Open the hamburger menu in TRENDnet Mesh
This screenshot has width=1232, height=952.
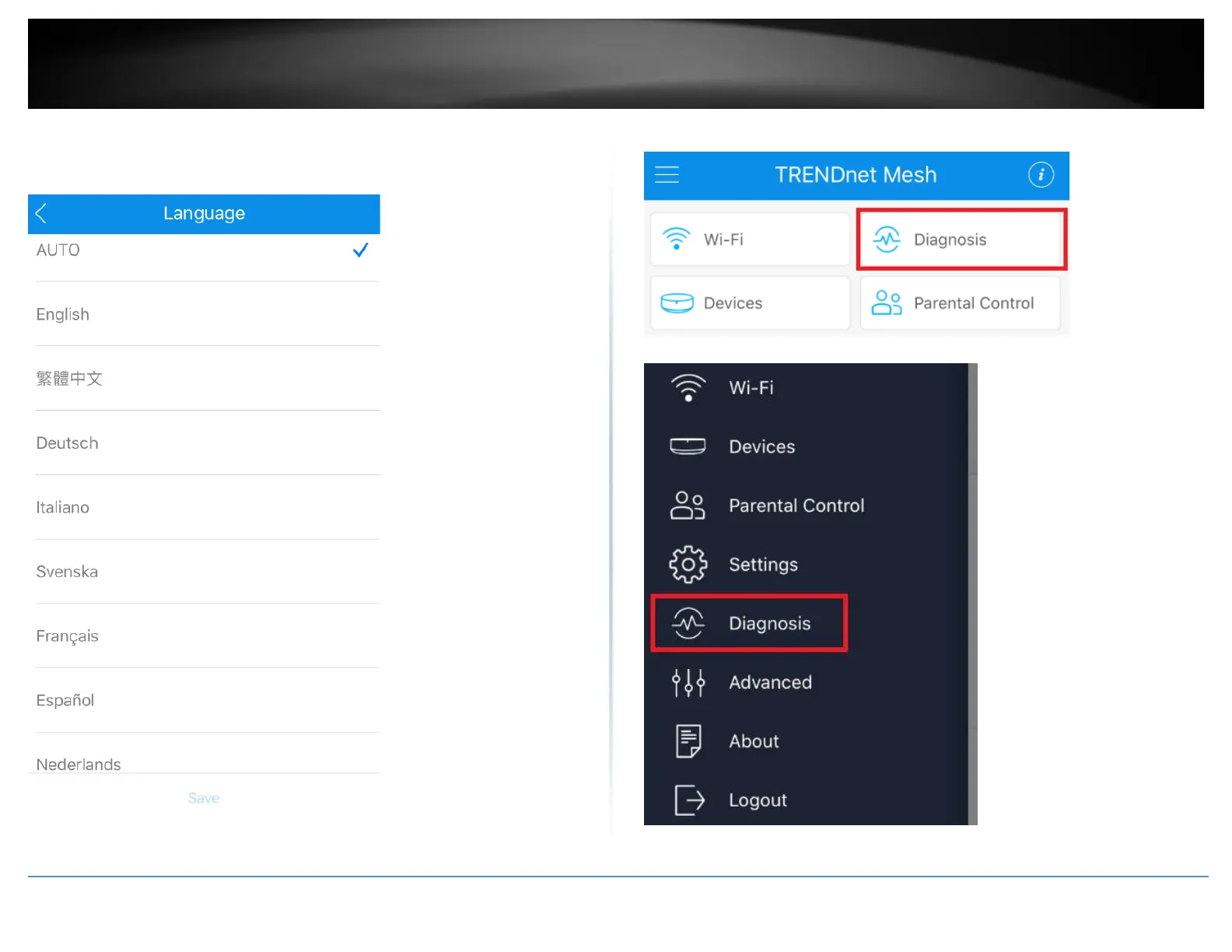(x=667, y=174)
